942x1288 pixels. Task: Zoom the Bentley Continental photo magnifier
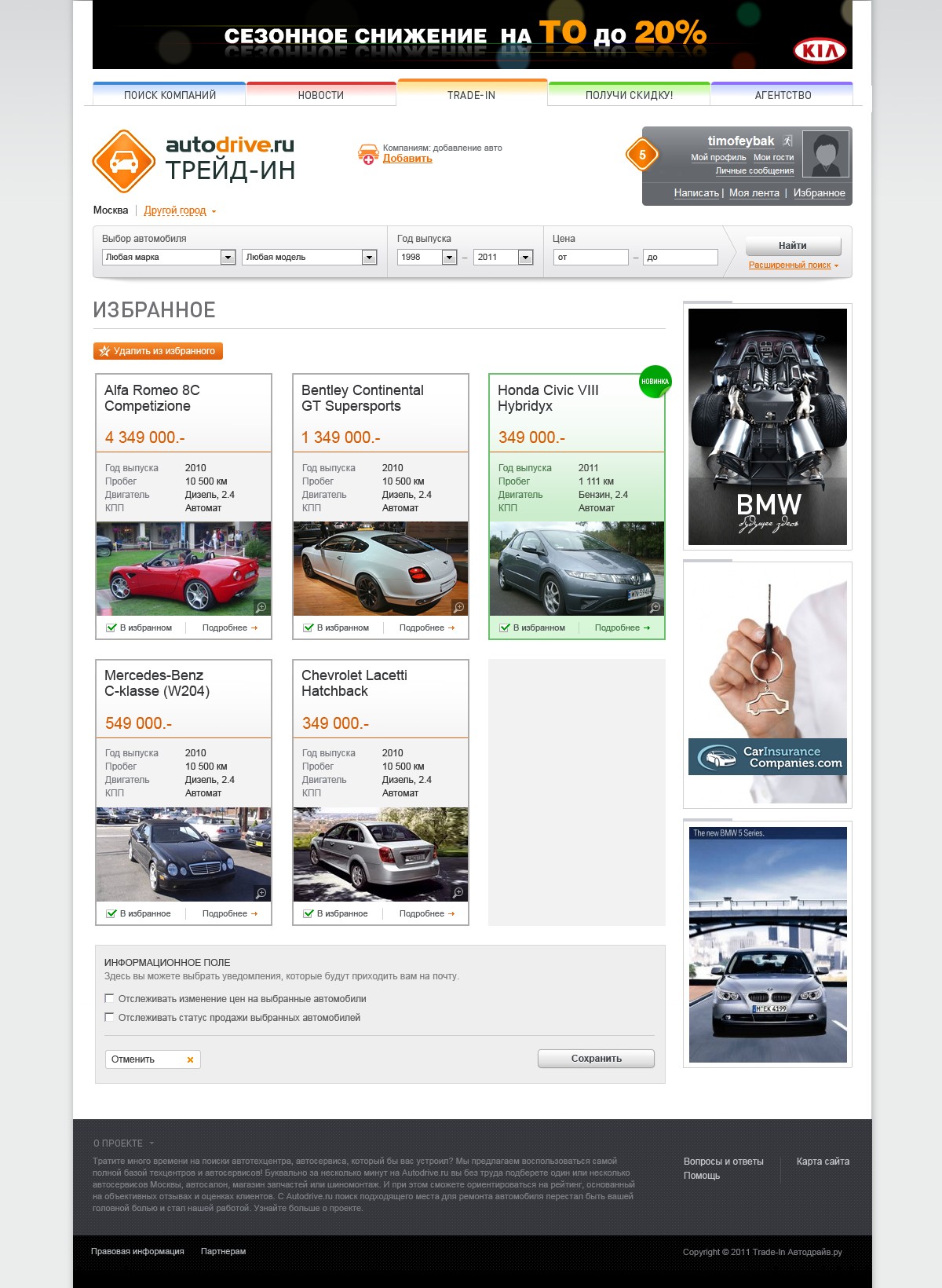pos(458,607)
